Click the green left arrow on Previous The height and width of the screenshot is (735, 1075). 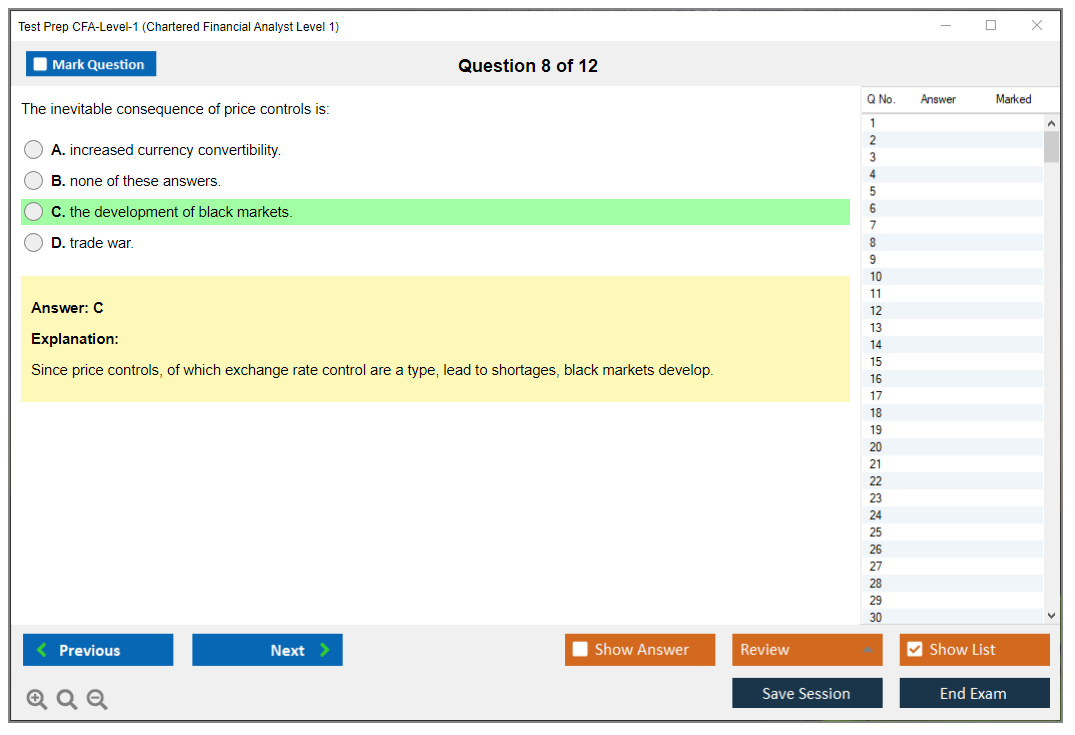click(x=41, y=650)
